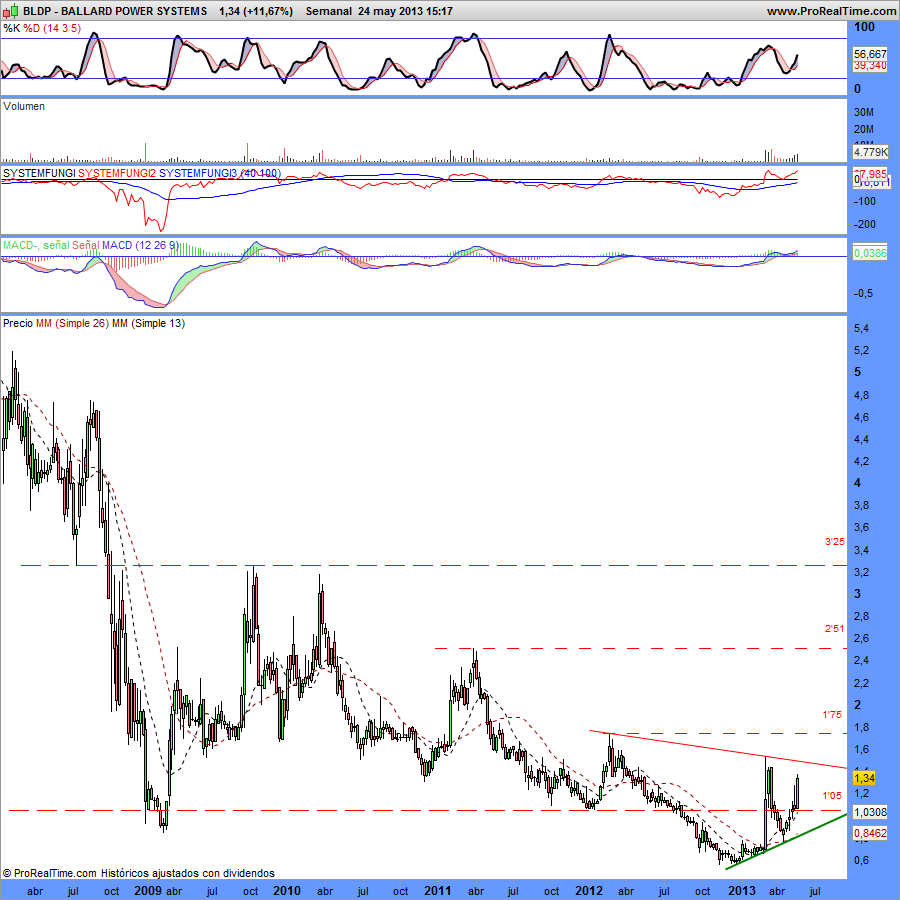Click the Señal MACD (12 26 9) label

pos(125,245)
